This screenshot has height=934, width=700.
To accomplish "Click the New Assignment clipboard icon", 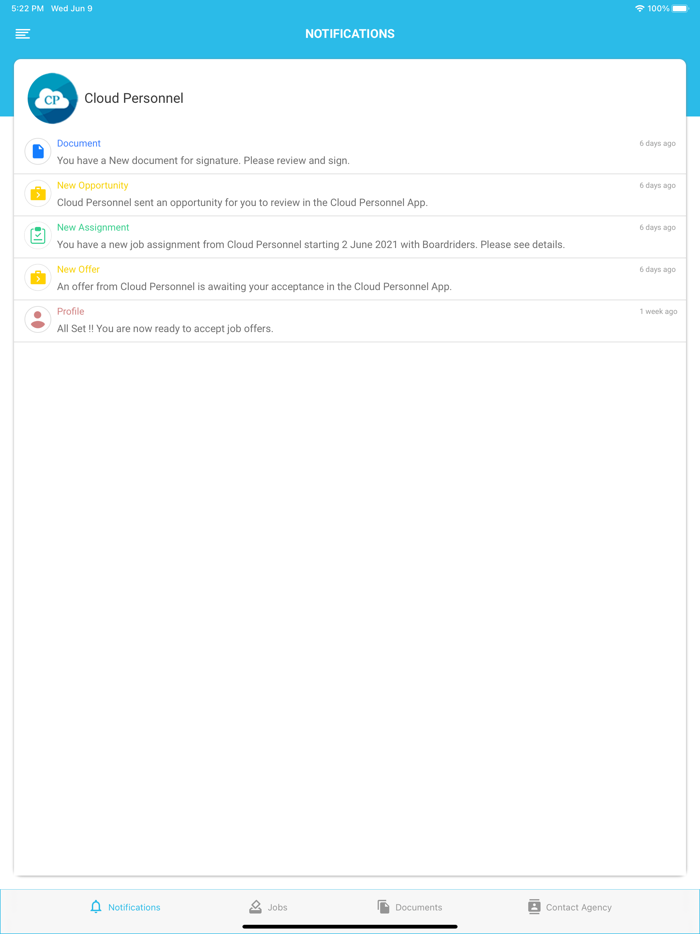I will 38,235.
